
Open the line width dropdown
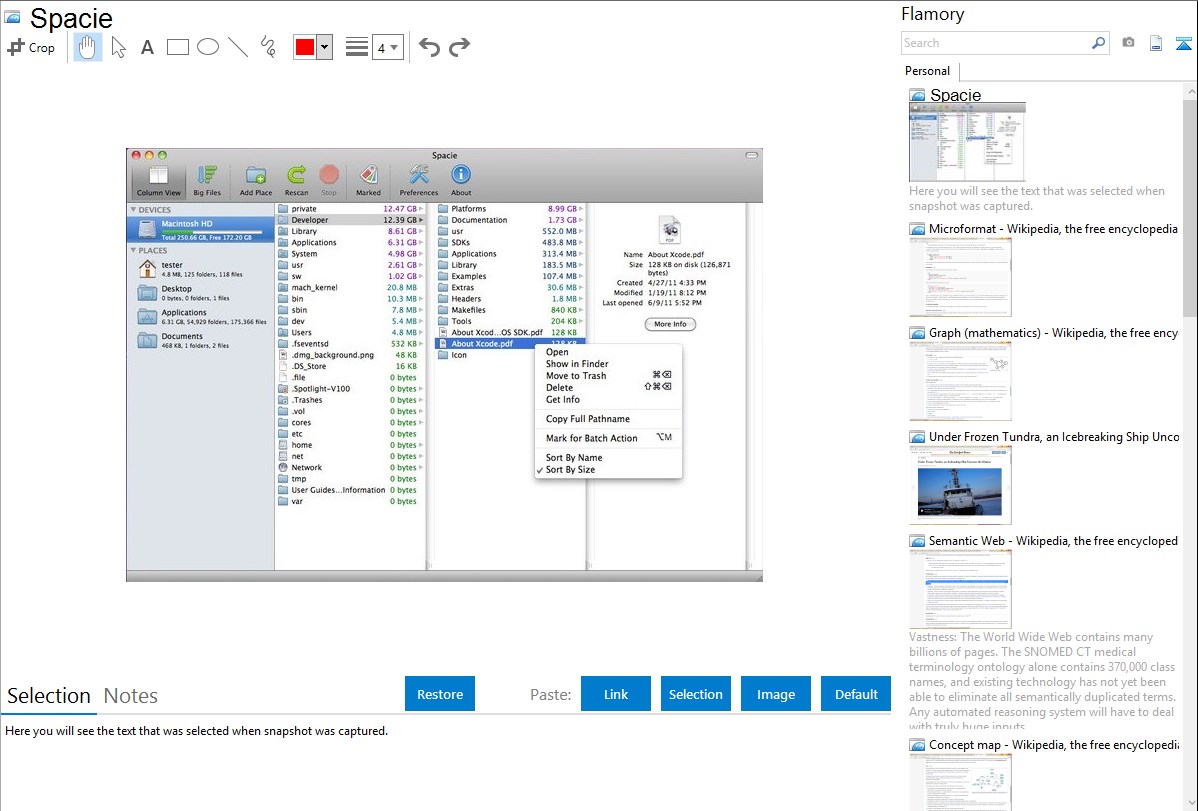pyautogui.click(x=388, y=47)
